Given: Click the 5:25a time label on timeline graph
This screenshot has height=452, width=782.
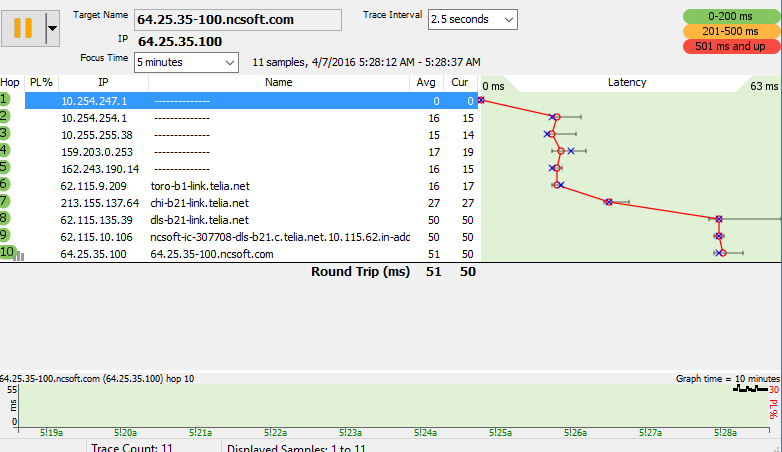Looking at the screenshot, I should (500, 433).
